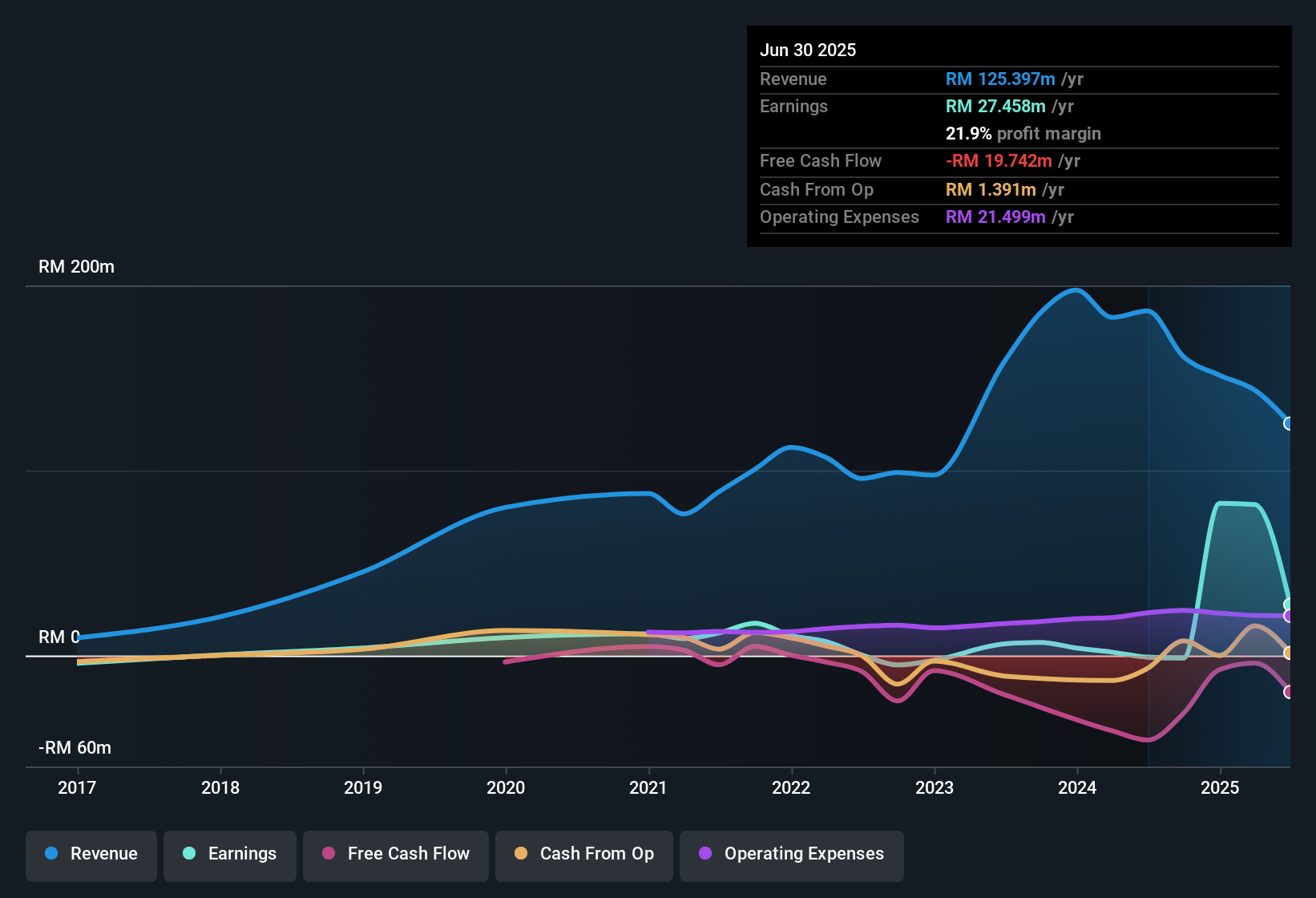This screenshot has height=898, width=1316.
Task: Click the pink Free Cash Flow legend dot
Action: (x=328, y=854)
